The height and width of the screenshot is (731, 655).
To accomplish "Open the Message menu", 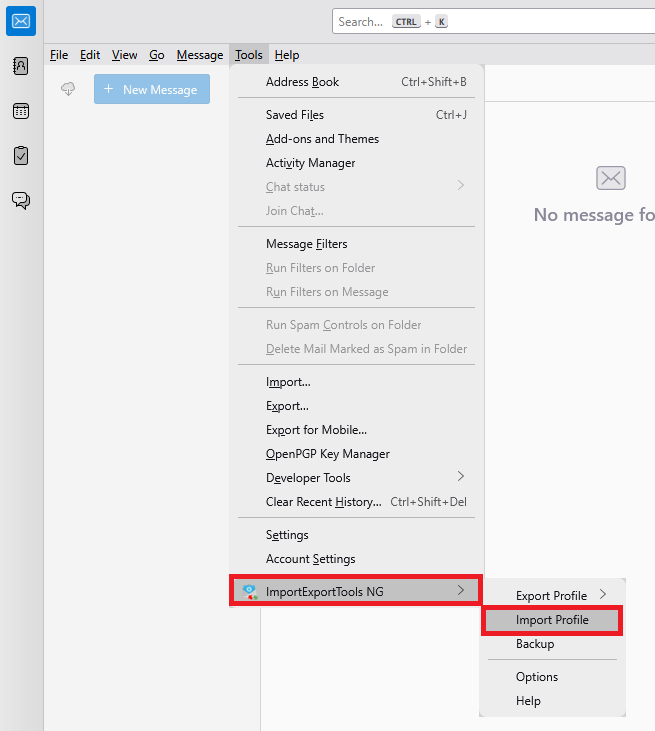I will pos(200,55).
